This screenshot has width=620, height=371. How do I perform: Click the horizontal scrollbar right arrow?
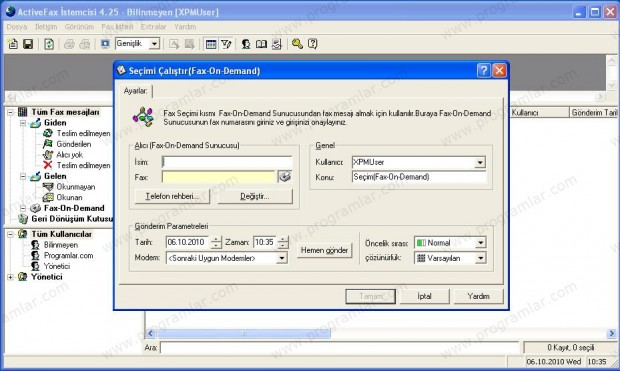click(x=612, y=333)
